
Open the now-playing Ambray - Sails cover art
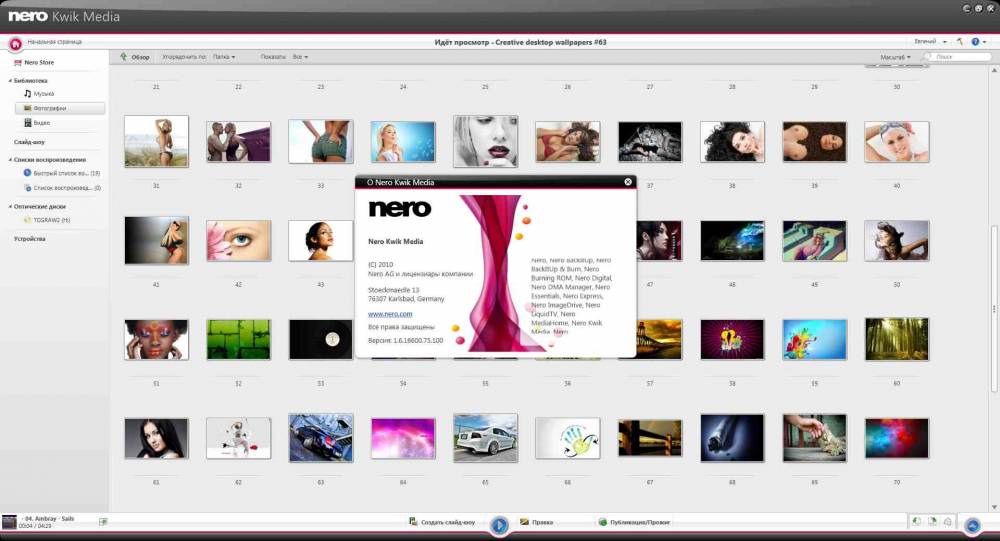tap(9, 522)
